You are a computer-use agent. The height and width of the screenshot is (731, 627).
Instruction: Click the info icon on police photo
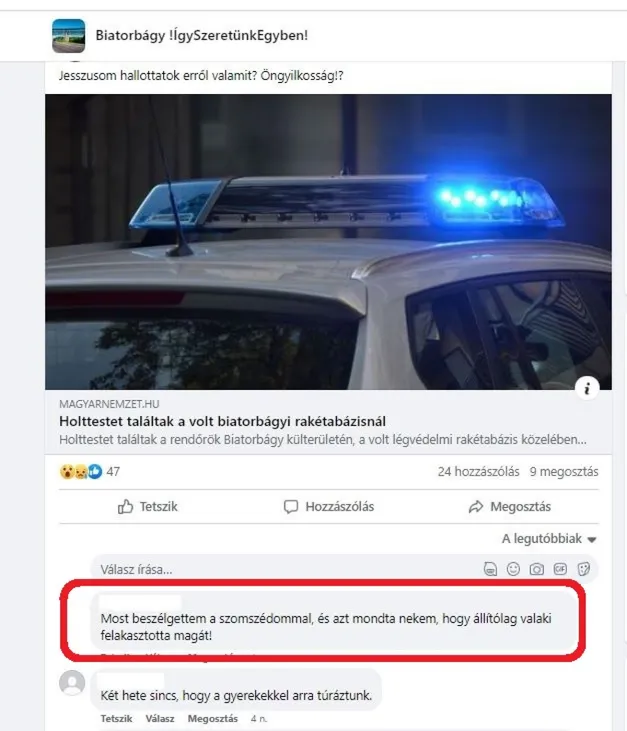tap(587, 388)
